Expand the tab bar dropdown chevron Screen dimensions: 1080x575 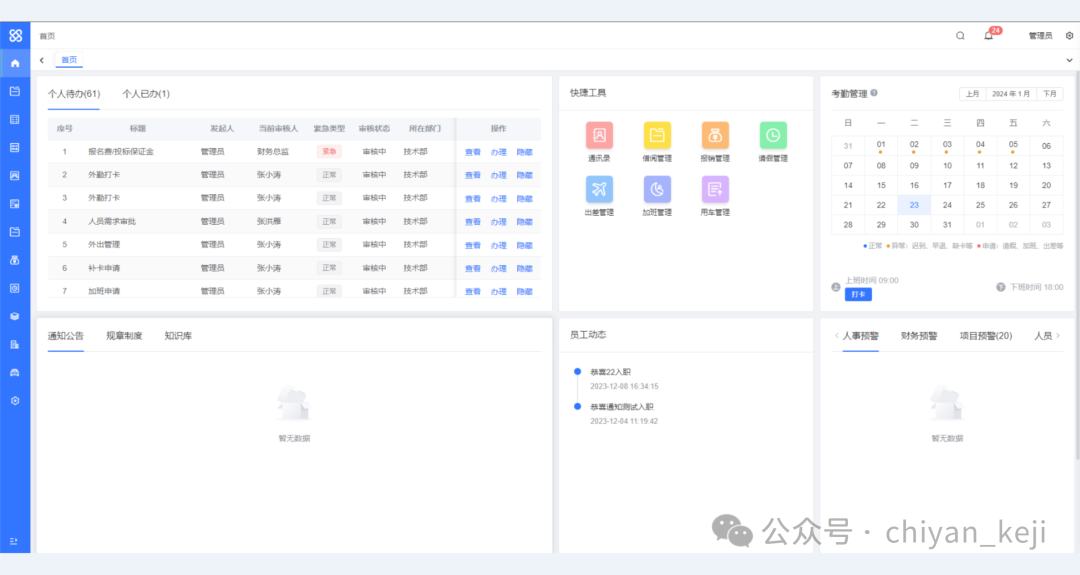pos(1069,60)
